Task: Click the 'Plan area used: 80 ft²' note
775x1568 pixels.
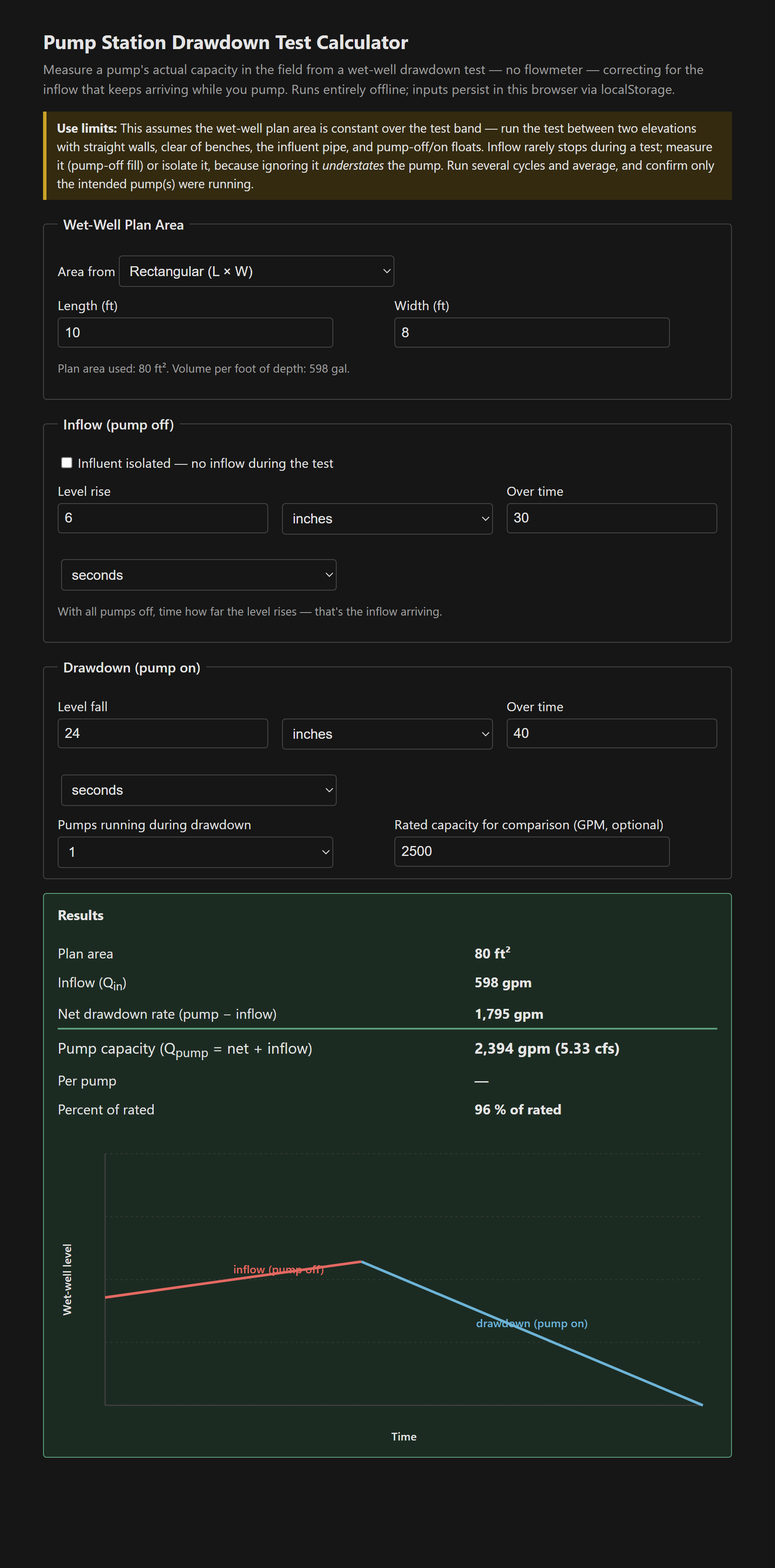Action: [204, 368]
